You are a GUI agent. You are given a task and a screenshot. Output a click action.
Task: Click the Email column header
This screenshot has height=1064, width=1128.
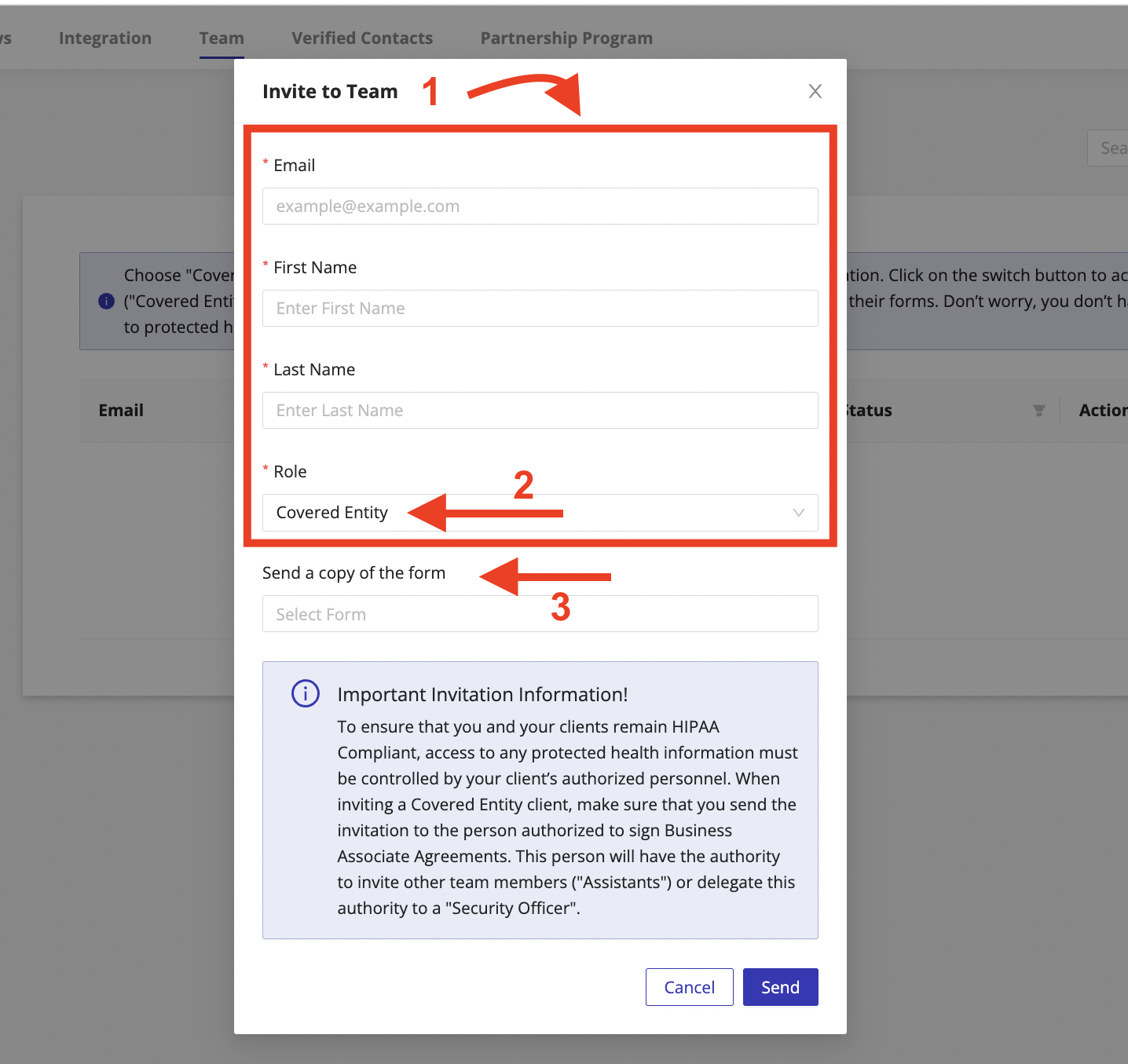(121, 411)
